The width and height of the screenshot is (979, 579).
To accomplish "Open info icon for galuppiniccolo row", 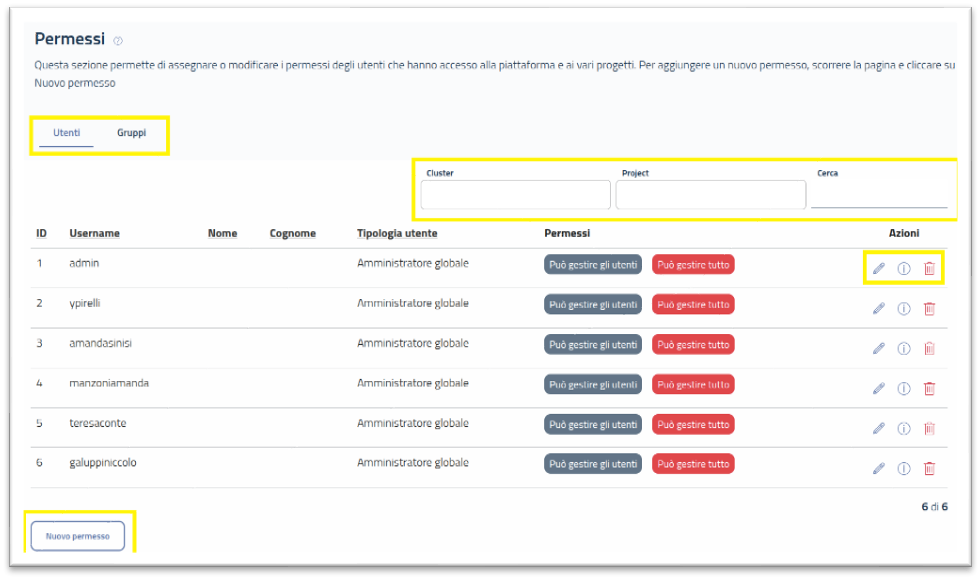I will tap(904, 468).
